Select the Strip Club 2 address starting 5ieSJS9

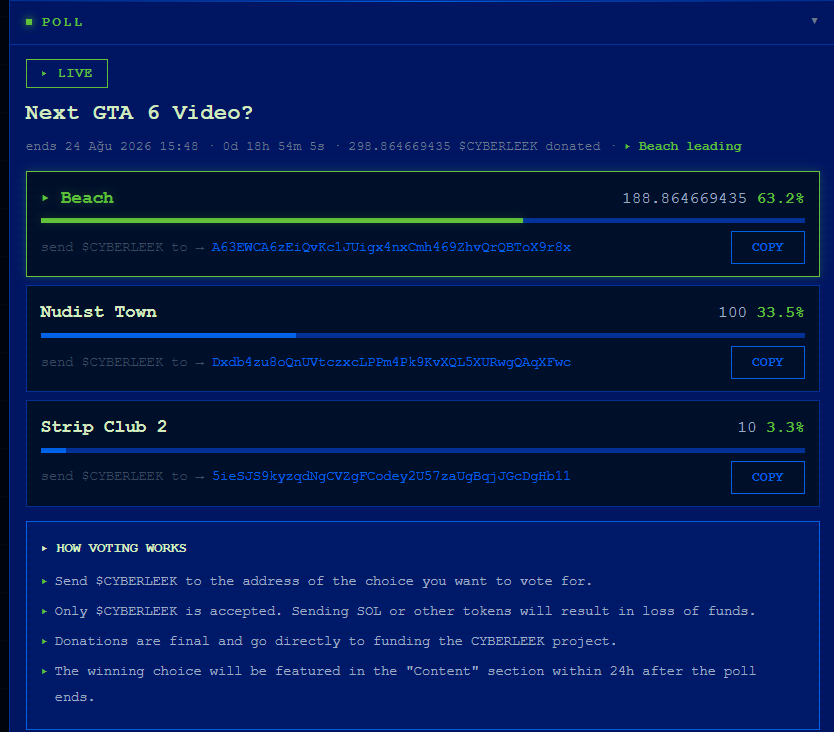391,476
